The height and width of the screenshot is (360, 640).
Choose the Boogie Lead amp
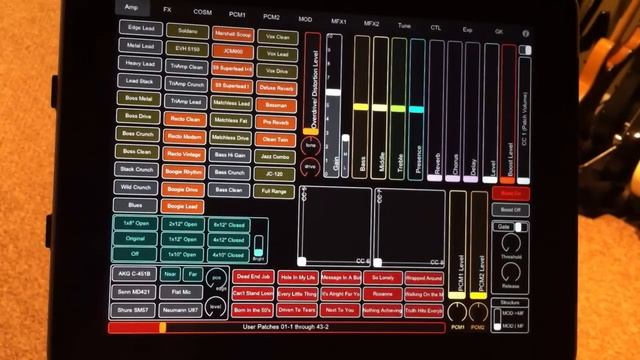click(x=182, y=207)
